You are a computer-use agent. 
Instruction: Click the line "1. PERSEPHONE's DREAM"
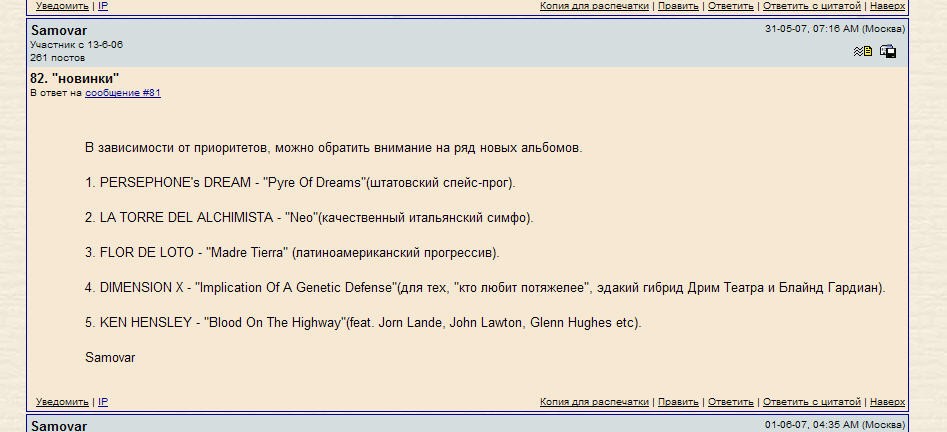300,183
